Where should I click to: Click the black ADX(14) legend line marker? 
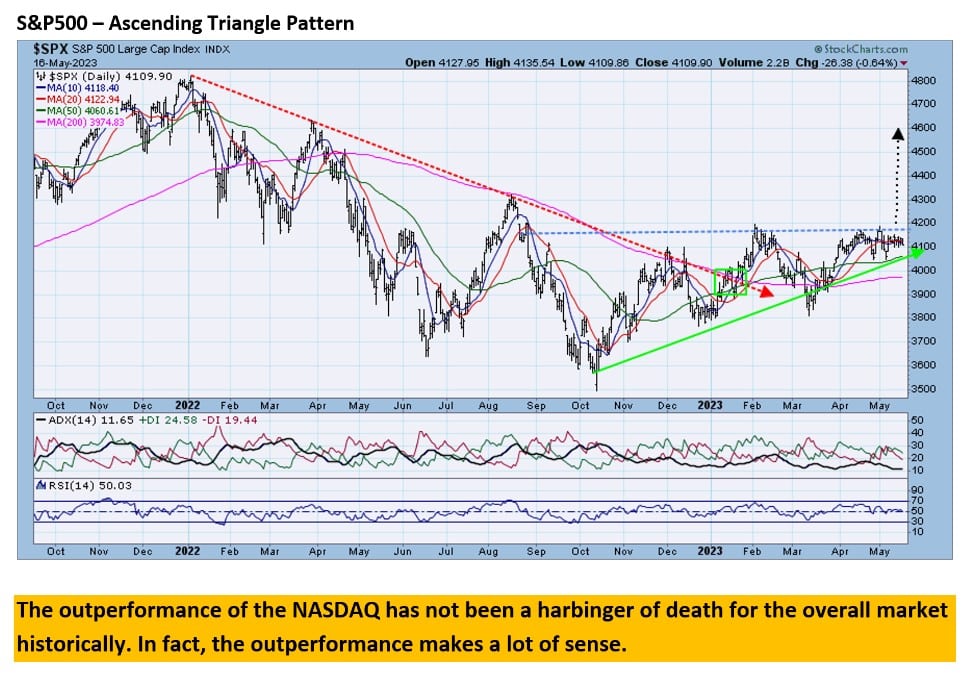(x=43, y=419)
